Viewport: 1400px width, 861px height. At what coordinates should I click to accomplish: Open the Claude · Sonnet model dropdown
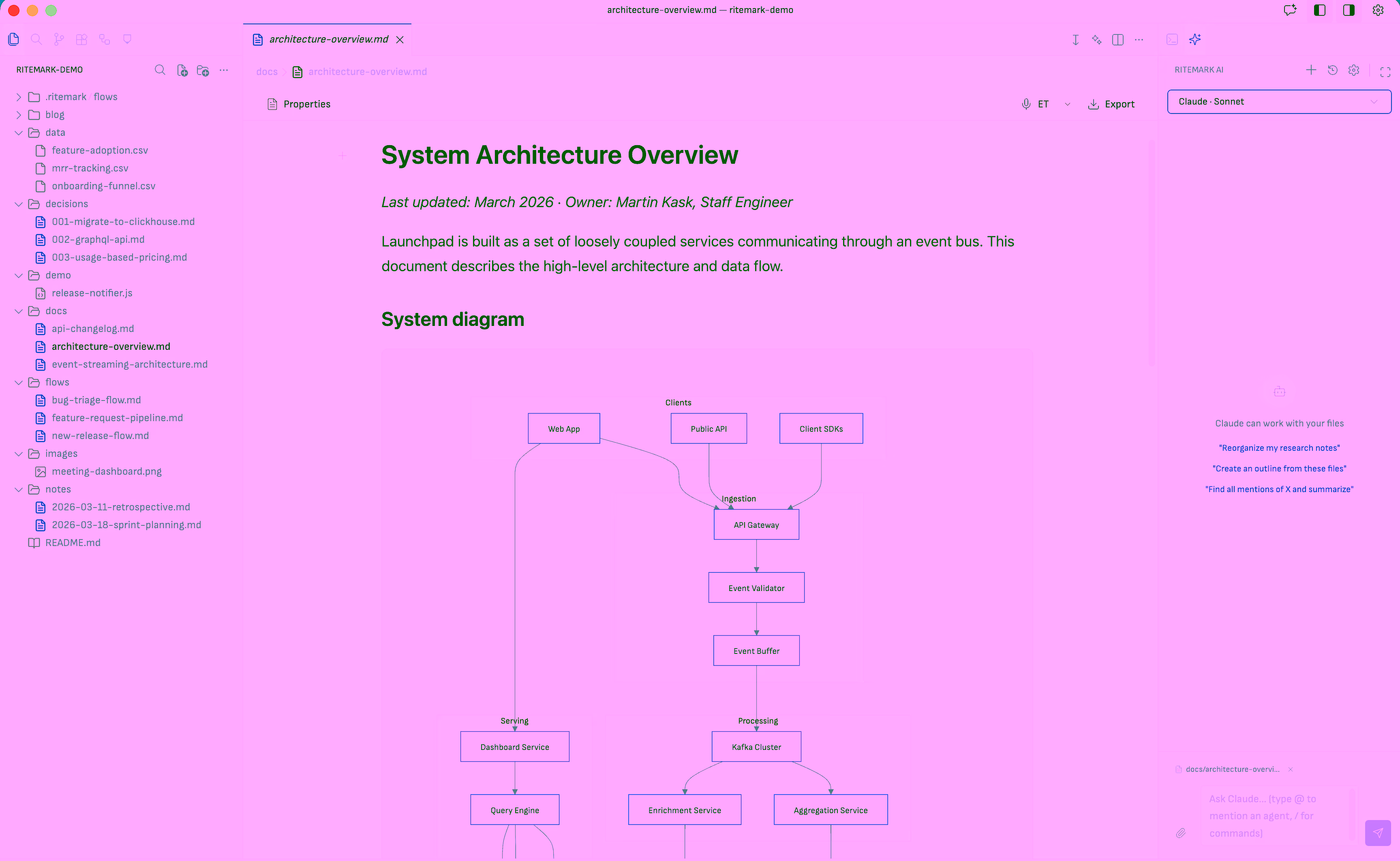[1279, 101]
